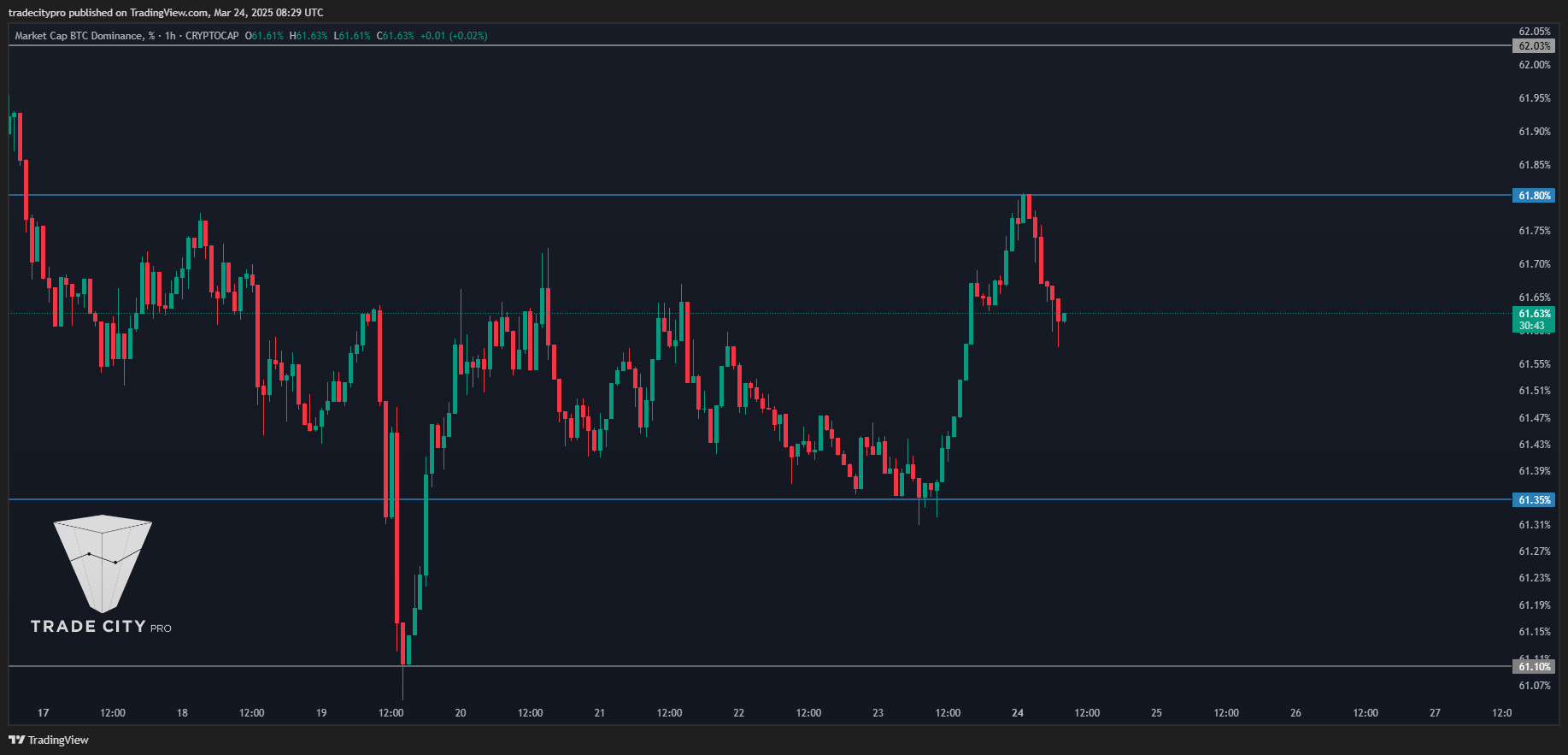The height and width of the screenshot is (755, 1568).
Task: Click the blue 61.80% price line label
Action: tap(1534, 196)
